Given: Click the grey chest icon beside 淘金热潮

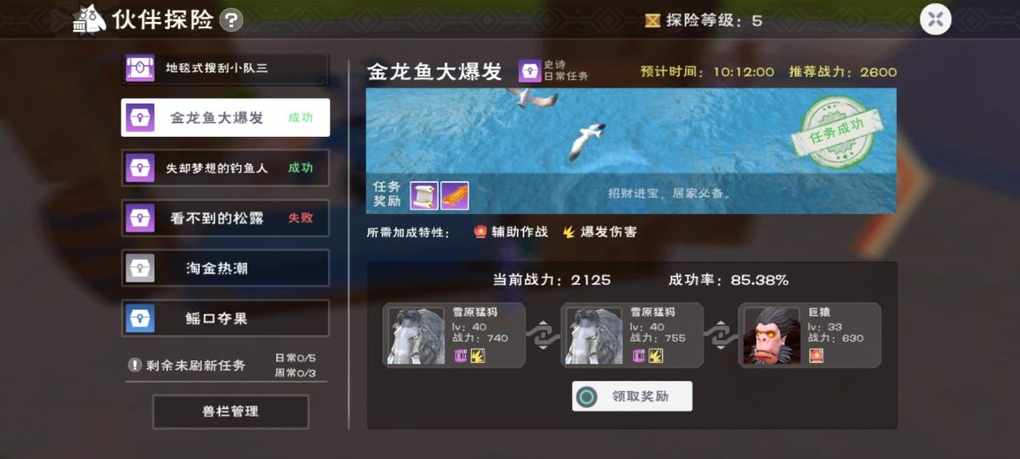Looking at the screenshot, I should 141,268.
